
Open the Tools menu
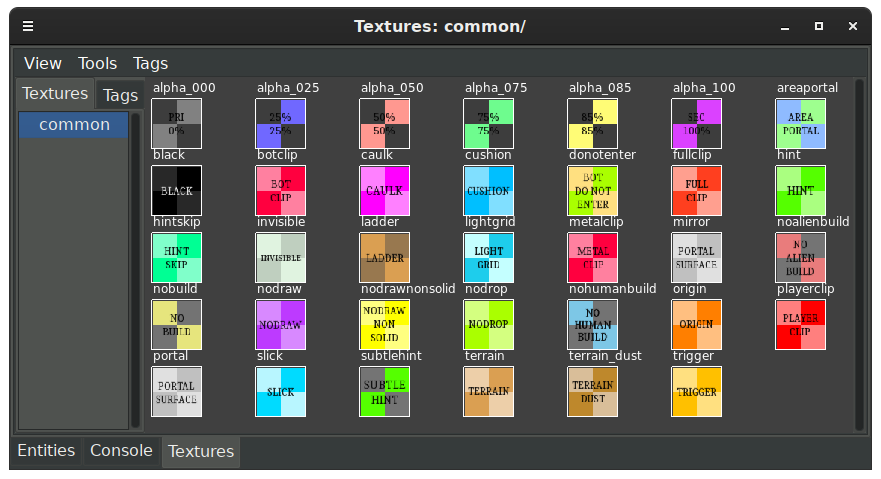tap(98, 63)
